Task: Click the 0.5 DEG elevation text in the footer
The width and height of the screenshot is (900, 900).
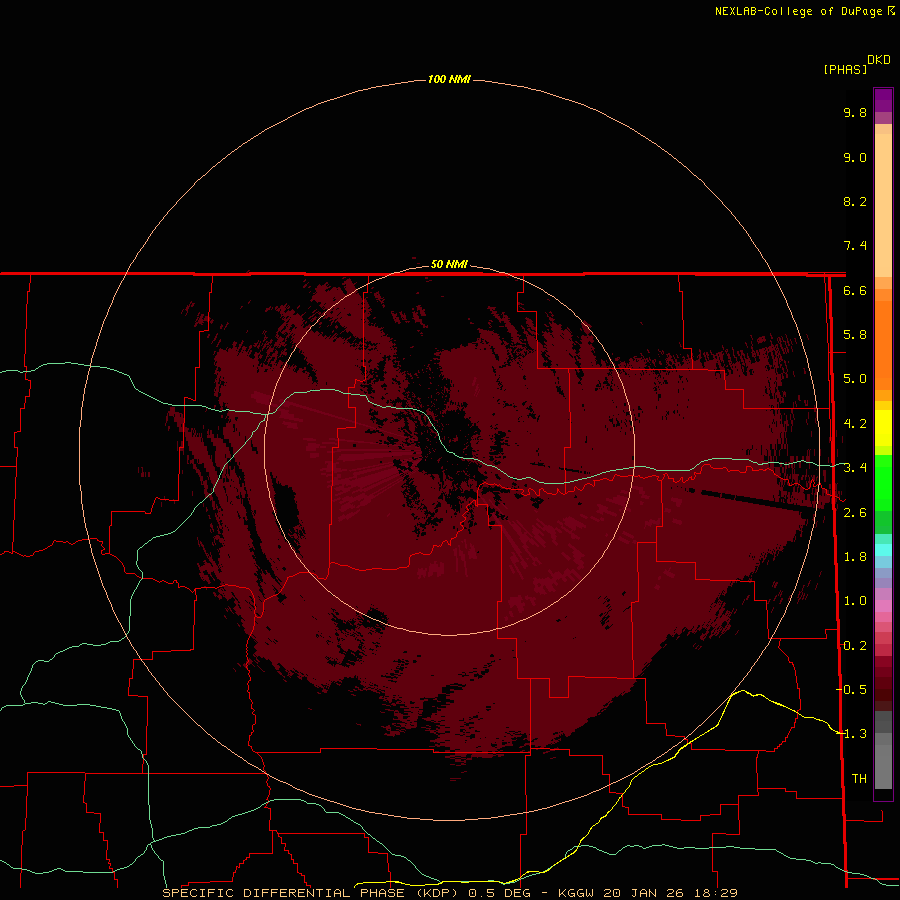Action: click(501, 893)
